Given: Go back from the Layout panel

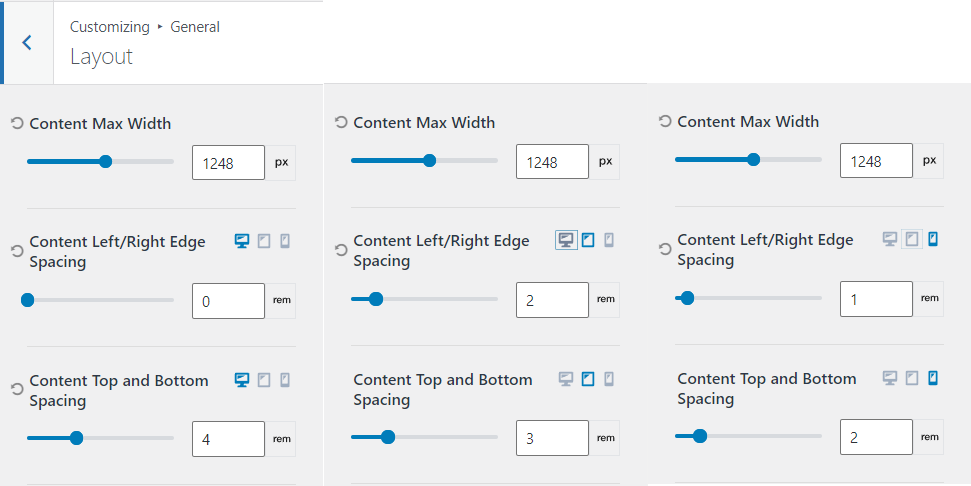Looking at the screenshot, I should click(x=27, y=42).
